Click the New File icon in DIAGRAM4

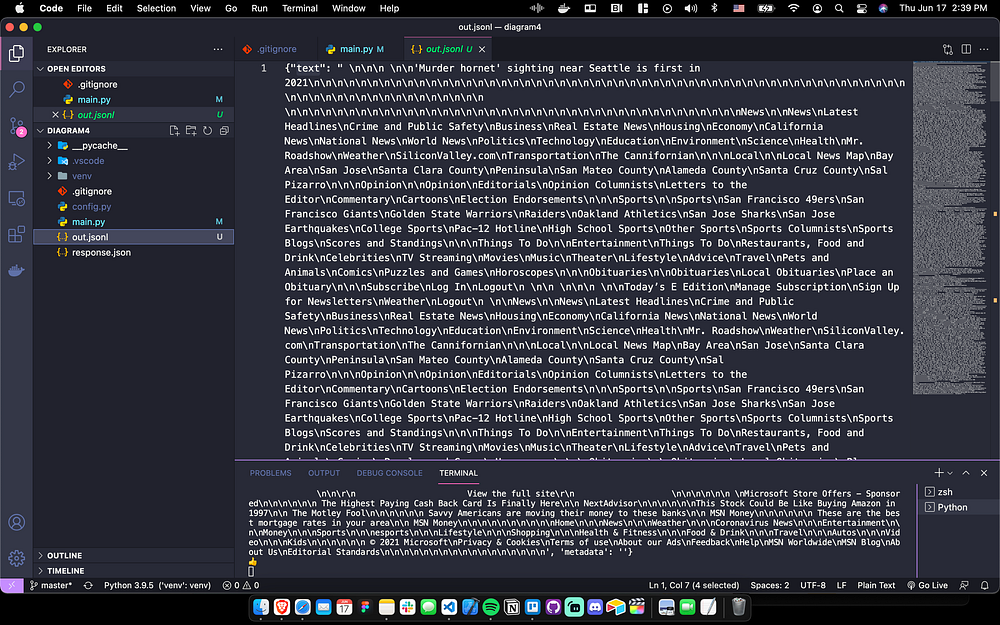(x=174, y=131)
